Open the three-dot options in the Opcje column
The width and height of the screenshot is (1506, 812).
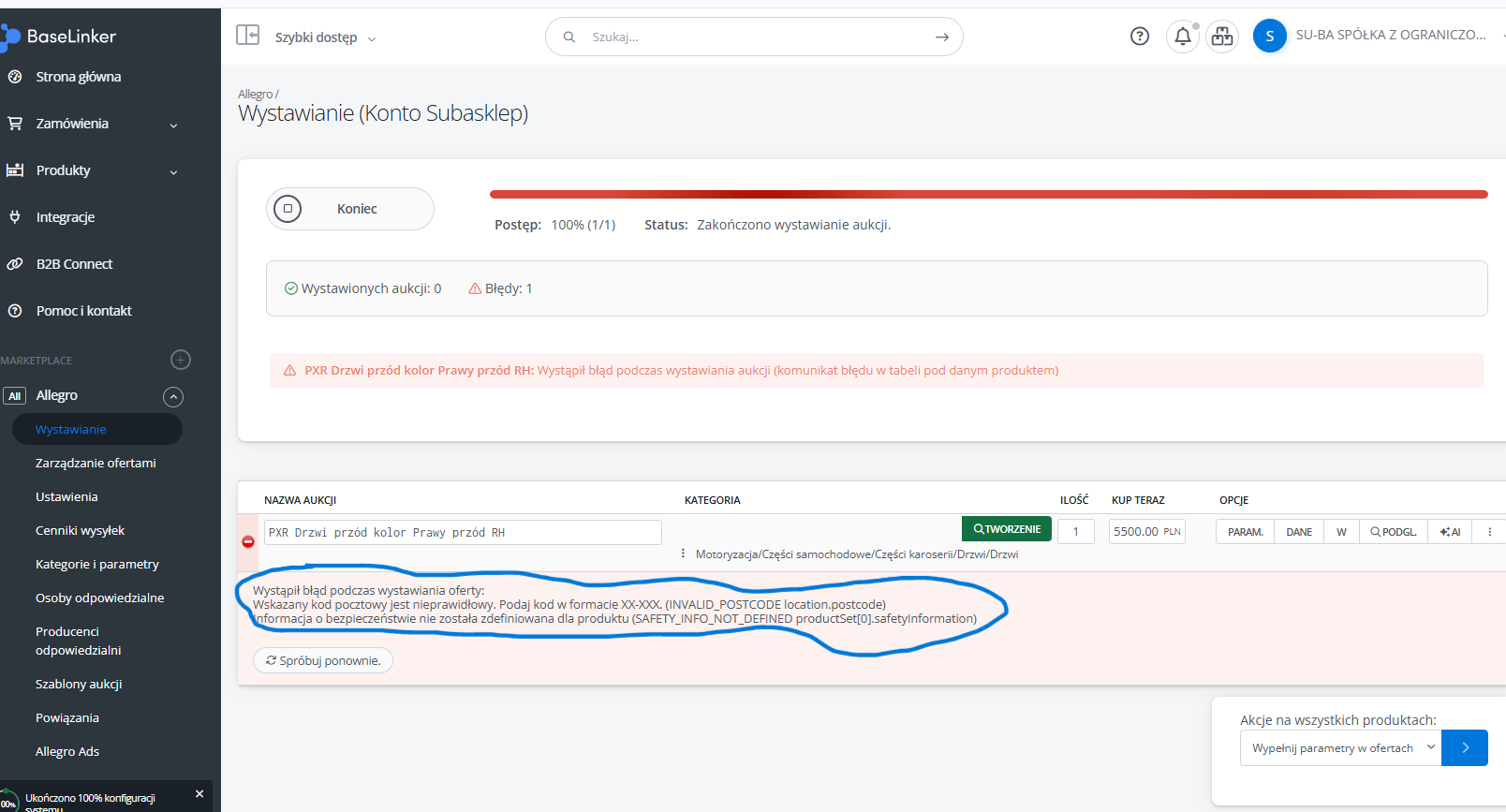click(1490, 532)
